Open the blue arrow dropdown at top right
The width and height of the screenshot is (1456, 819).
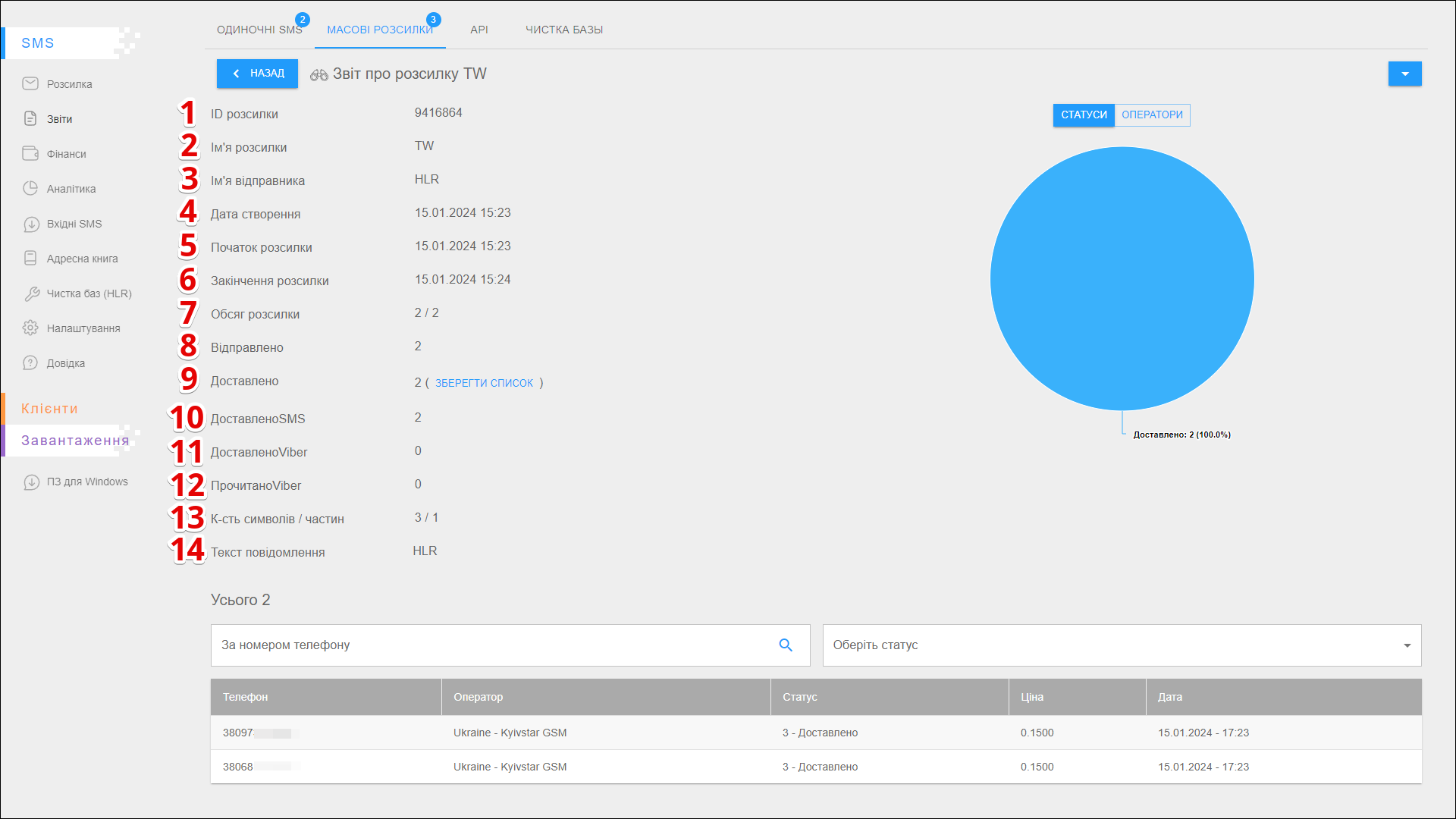pos(1404,74)
